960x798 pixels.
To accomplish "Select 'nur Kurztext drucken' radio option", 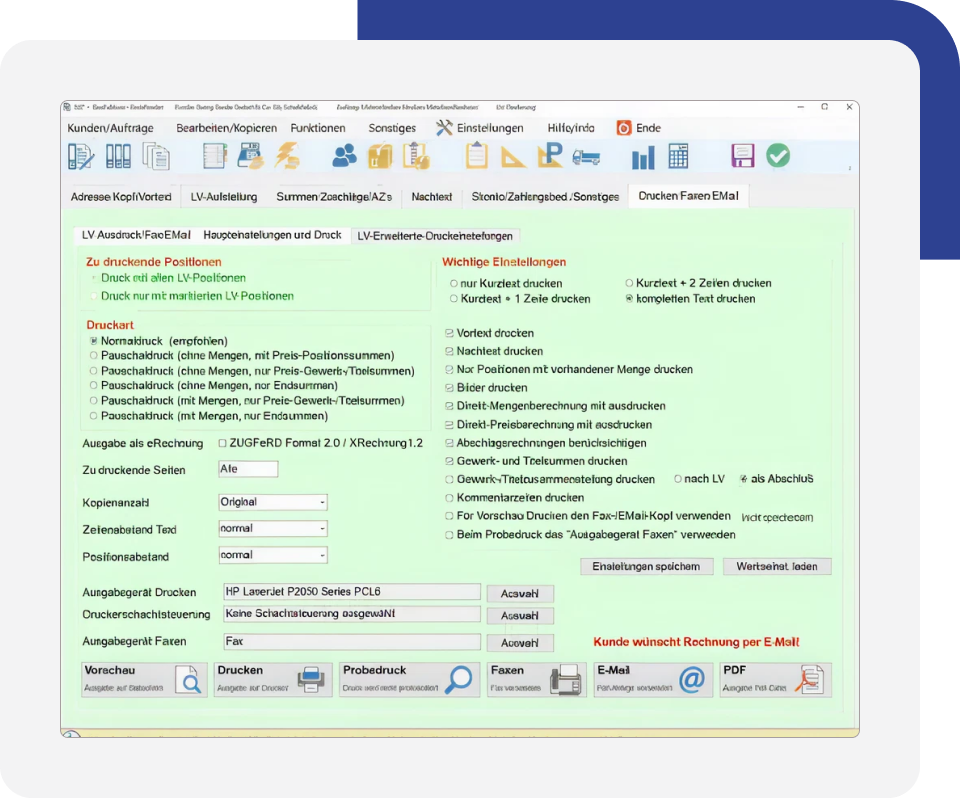I will point(454,283).
